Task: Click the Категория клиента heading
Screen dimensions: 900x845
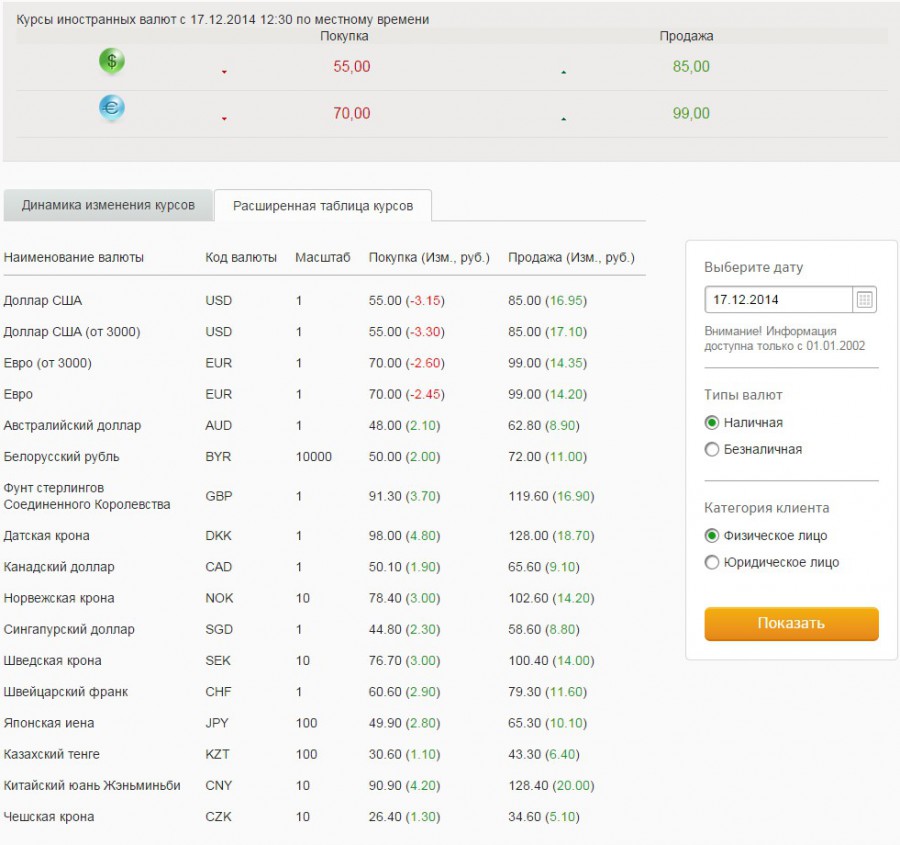Action: (767, 508)
